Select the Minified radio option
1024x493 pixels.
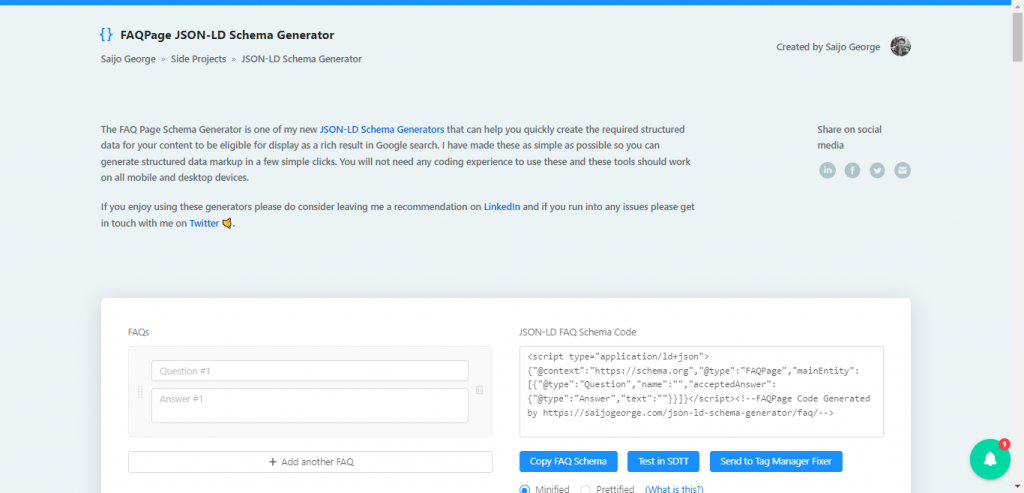click(x=524, y=489)
